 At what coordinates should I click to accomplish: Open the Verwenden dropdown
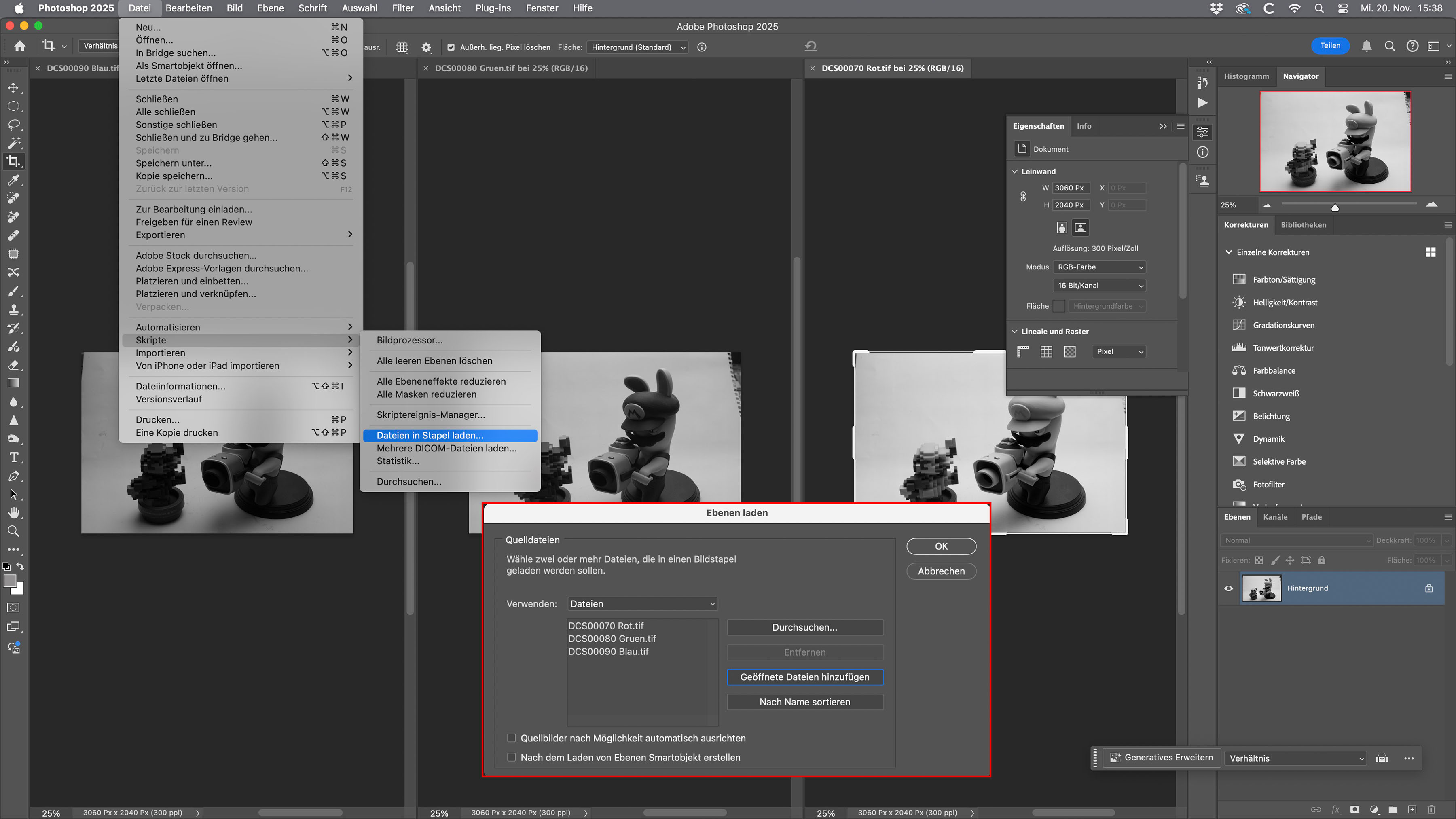pos(643,604)
